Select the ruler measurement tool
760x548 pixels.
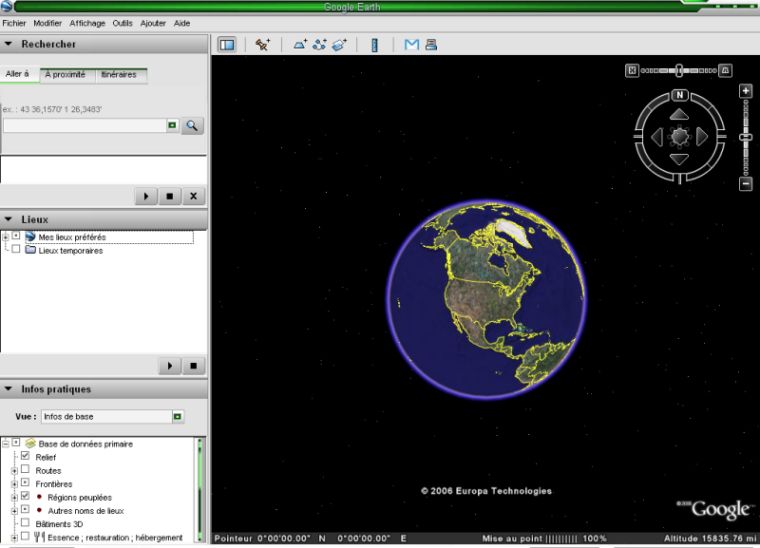point(374,45)
